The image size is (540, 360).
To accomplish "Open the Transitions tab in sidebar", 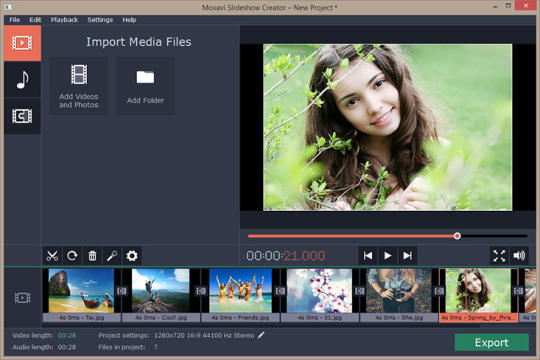I will click(x=22, y=116).
